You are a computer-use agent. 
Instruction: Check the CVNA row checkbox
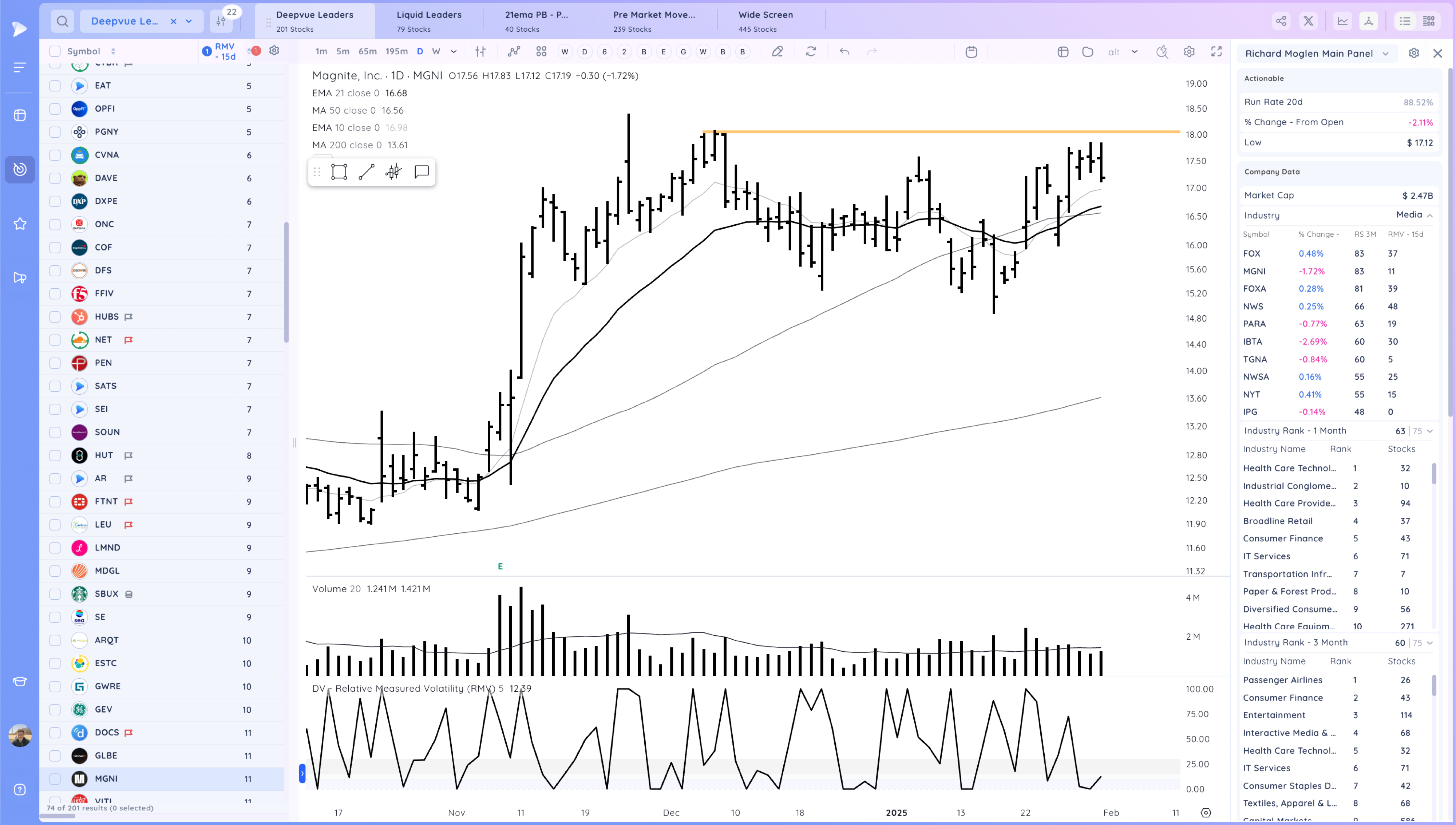click(55, 155)
